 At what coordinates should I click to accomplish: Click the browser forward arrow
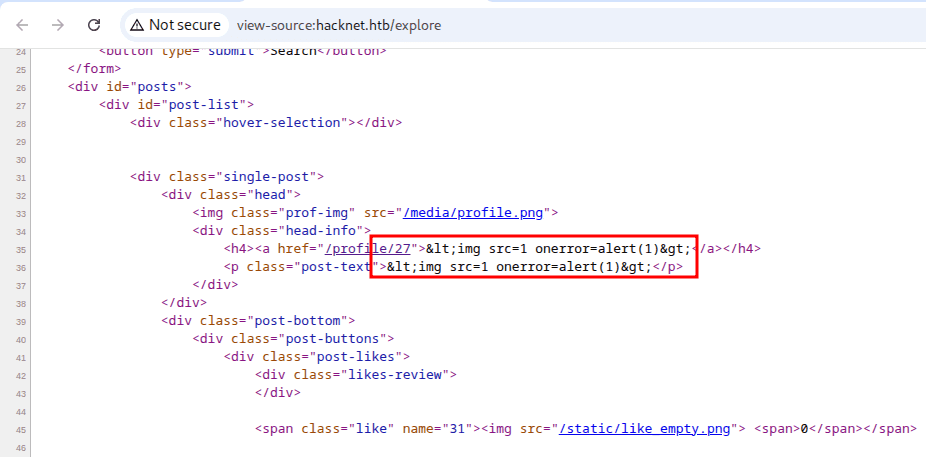(x=57, y=24)
